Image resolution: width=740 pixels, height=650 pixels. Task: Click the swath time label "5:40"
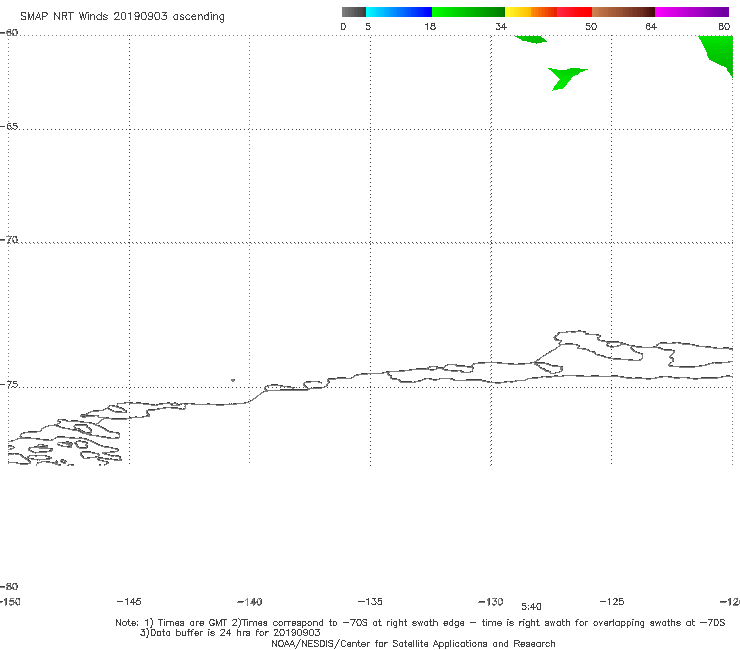tap(531, 607)
